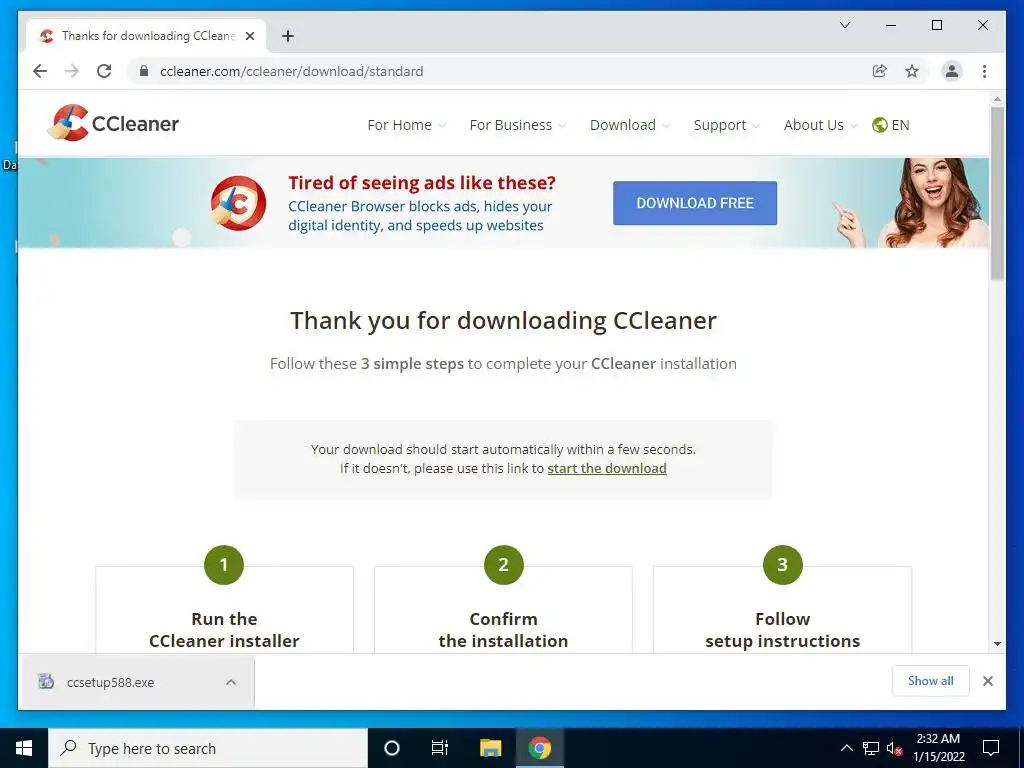Expand the About Us menu
The width and height of the screenshot is (1024, 768).
tap(820, 125)
